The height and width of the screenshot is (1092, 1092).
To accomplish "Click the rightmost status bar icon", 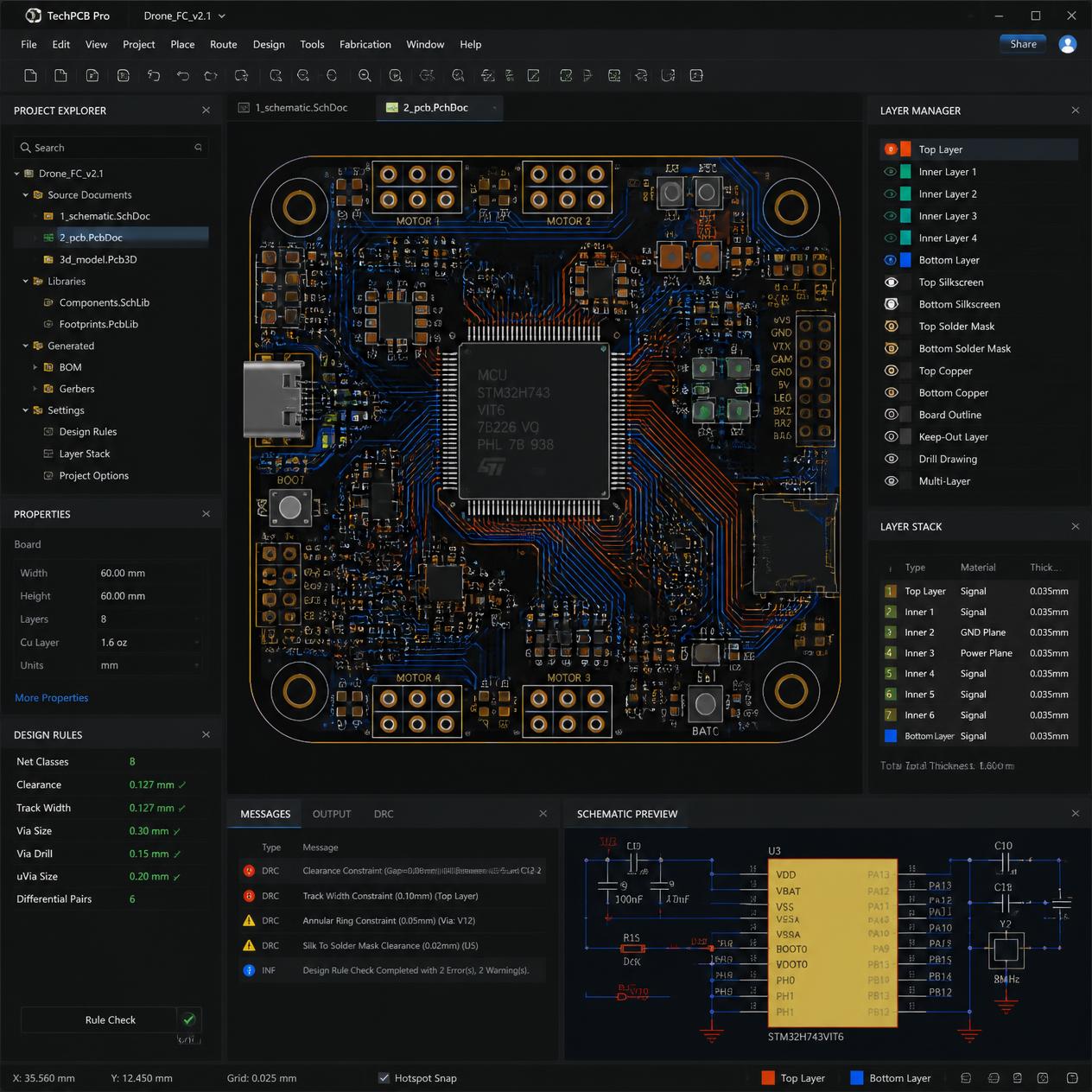I will 1072,1078.
